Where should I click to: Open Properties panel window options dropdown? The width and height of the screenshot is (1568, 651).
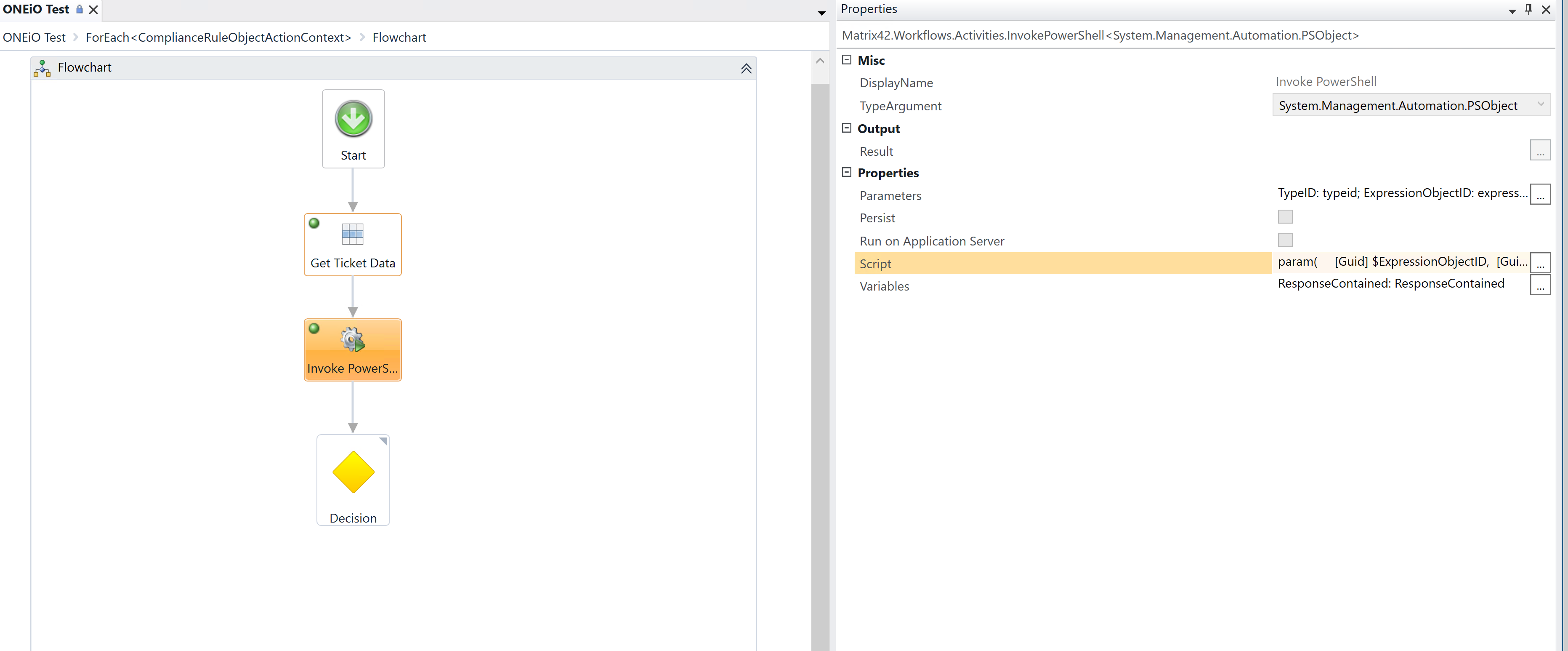click(x=1512, y=11)
